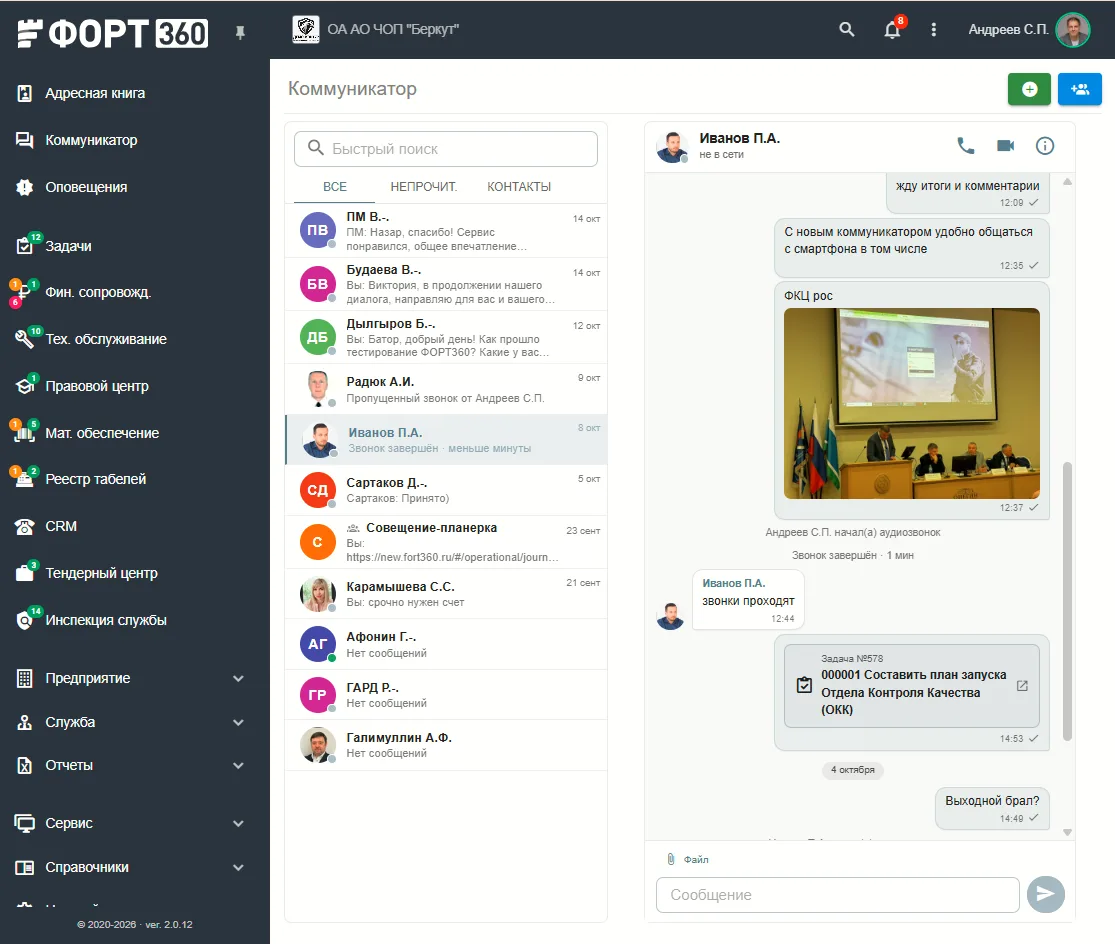Click the Андреев С.П. user name
Image resolution: width=1115 pixels, height=944 pixels.
click(x=1008, y=29)
